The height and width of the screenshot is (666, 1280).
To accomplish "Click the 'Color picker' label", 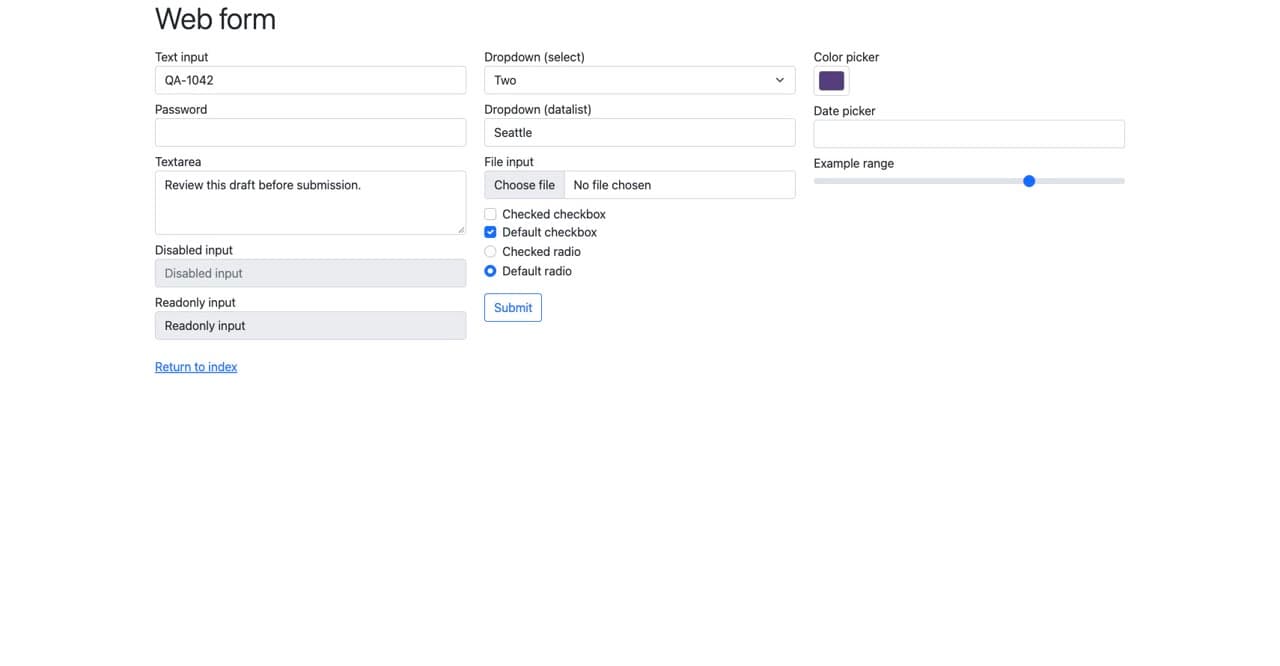I will (x=847, y=57).
